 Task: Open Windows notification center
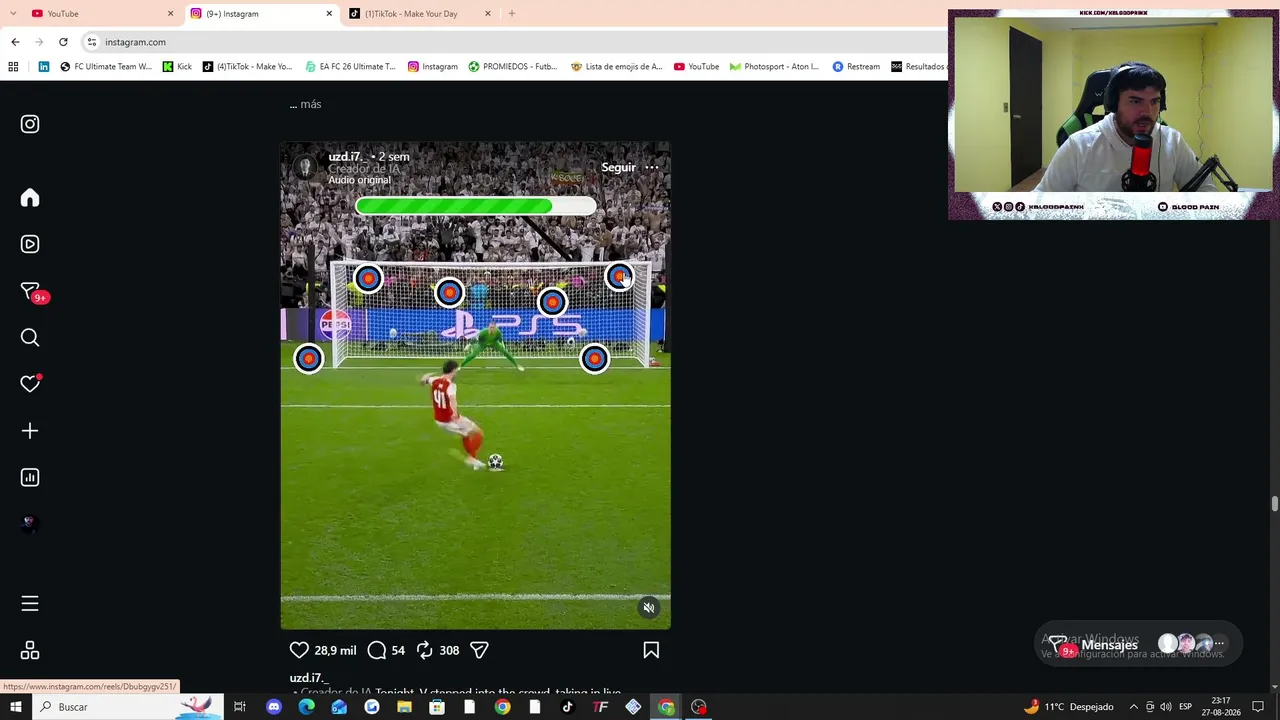[1258, 707]
